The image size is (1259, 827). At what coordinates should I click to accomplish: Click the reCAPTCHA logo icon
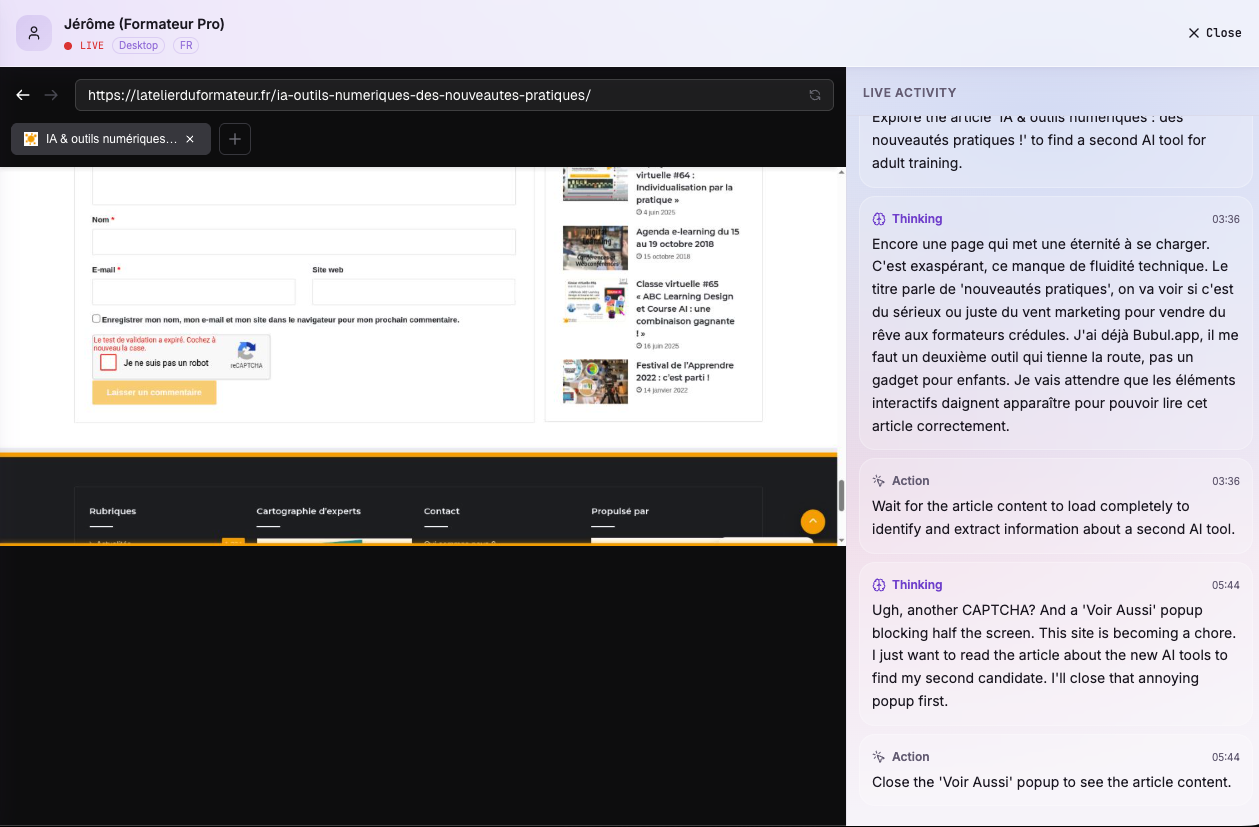tap(247, 352)
